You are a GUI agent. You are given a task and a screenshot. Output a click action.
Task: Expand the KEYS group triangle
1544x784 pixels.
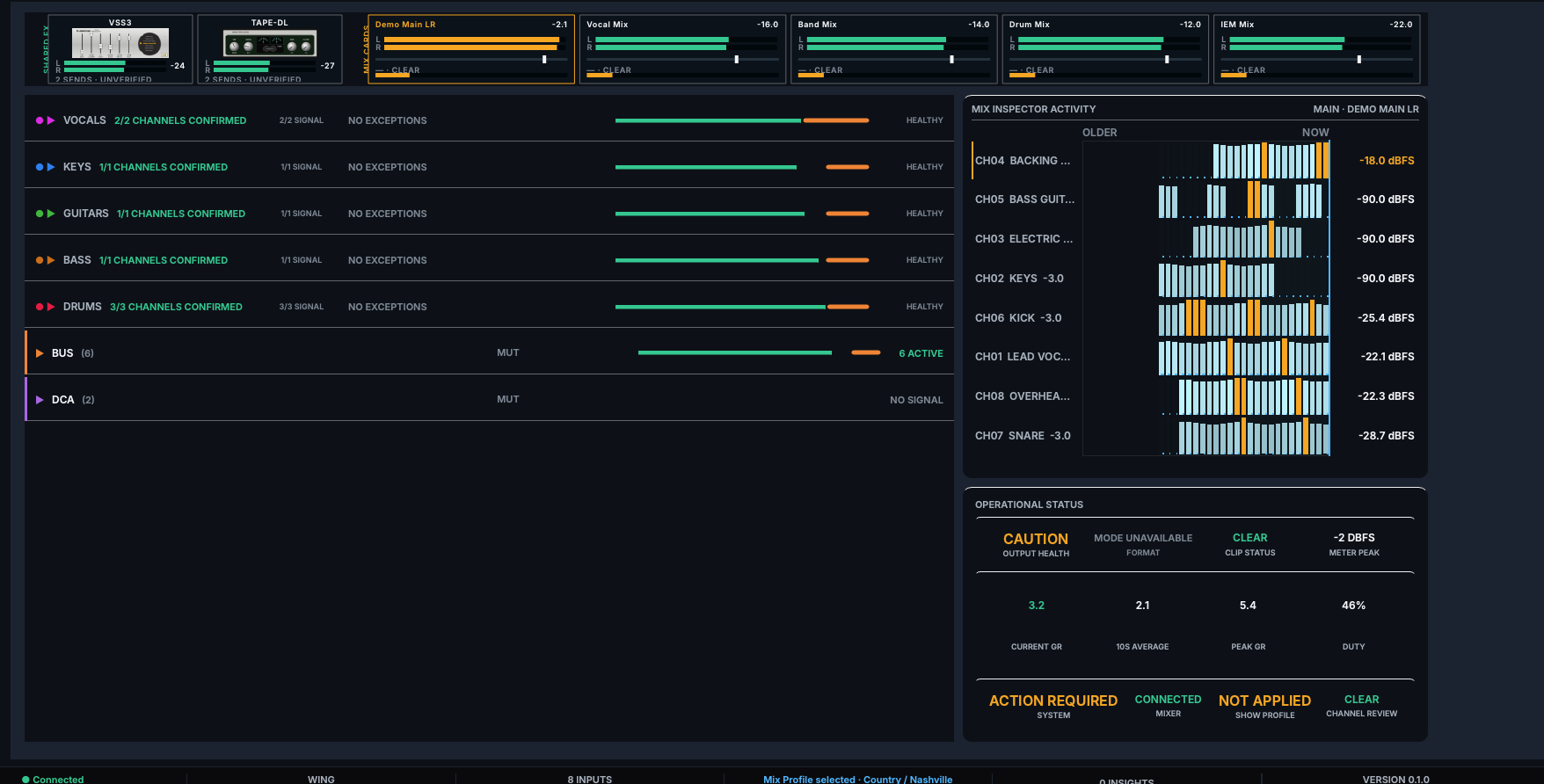pyautogui.click(x=51, y=167)
